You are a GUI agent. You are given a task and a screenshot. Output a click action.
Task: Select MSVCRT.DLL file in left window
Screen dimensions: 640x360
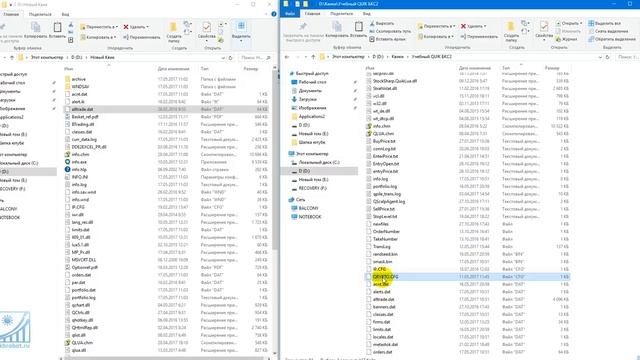(x=84, y=260)
